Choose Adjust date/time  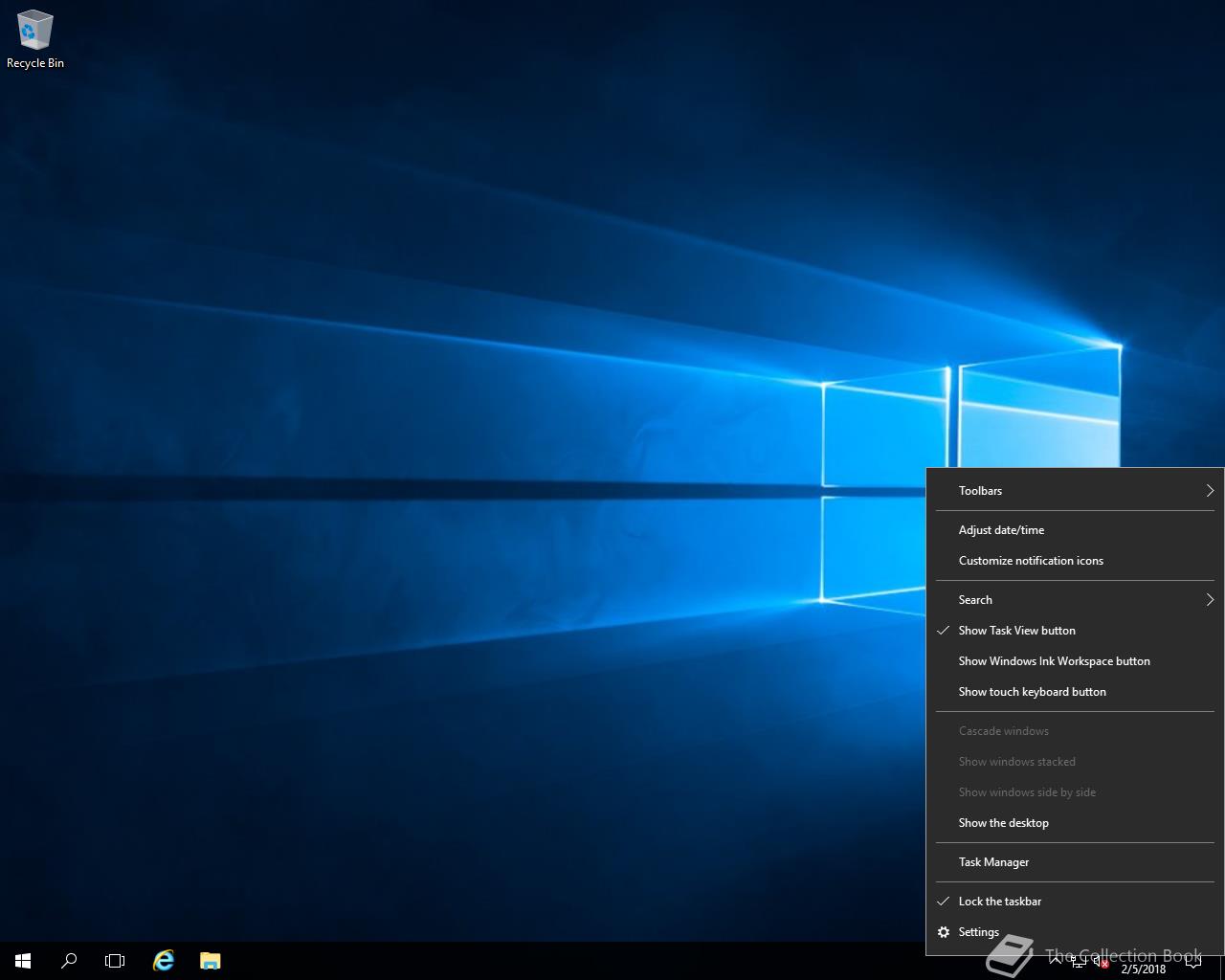(1075, 530)
